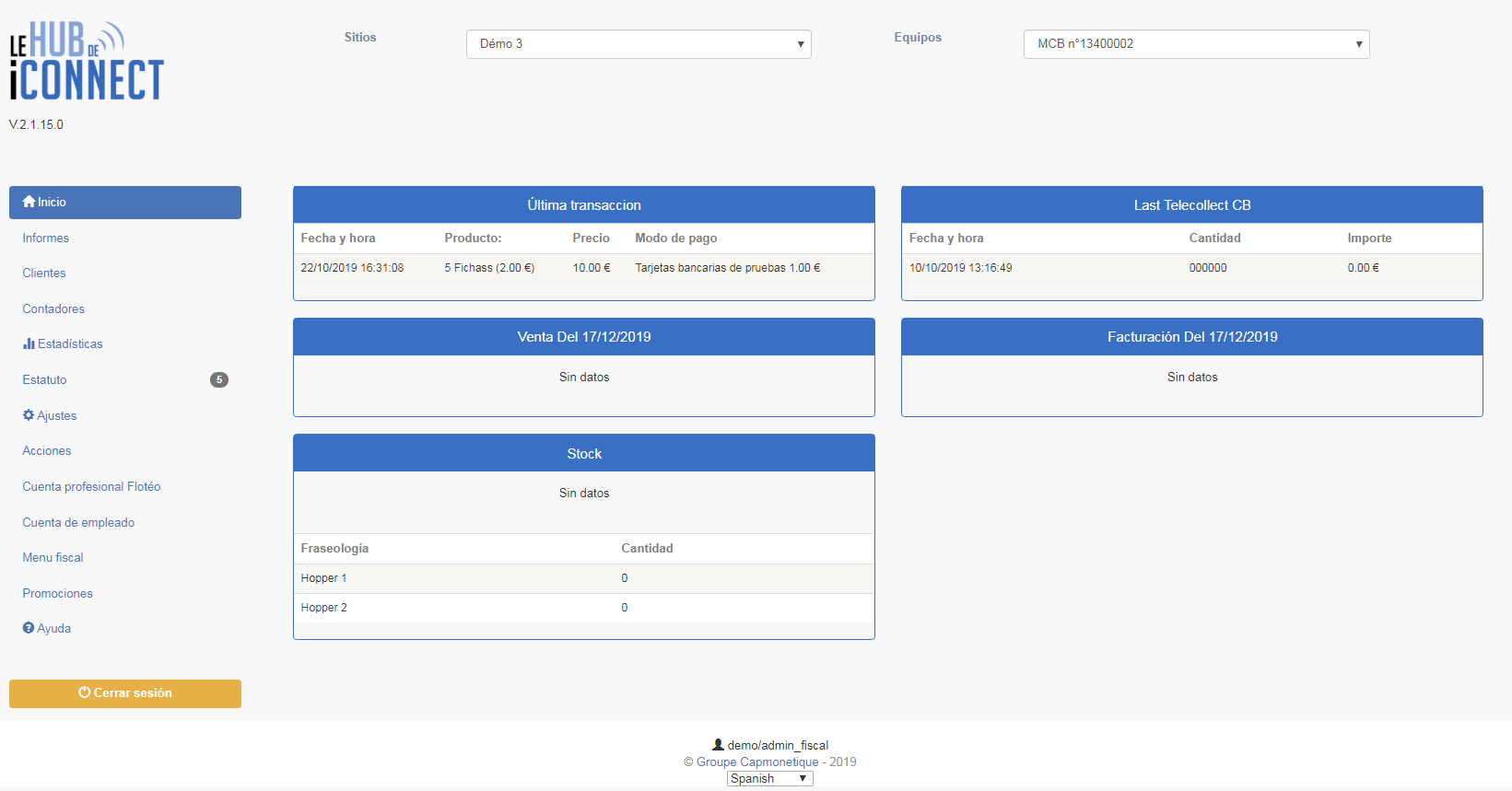
Task: Click the Hopper 2 quantity 0
Action: (625, 608)
